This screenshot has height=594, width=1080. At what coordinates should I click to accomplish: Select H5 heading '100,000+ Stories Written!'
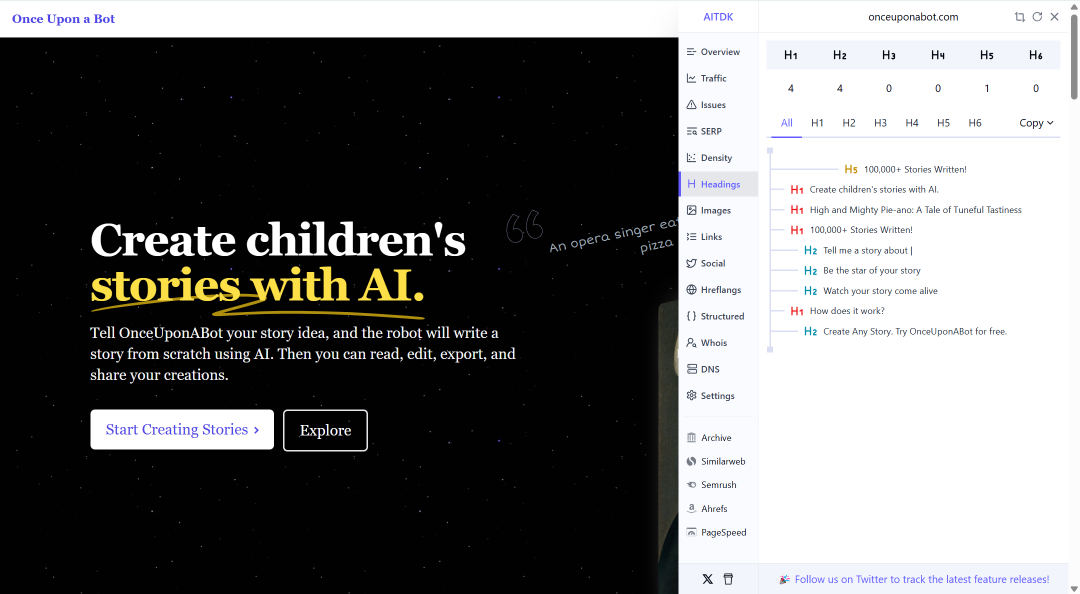click(905, 169)
